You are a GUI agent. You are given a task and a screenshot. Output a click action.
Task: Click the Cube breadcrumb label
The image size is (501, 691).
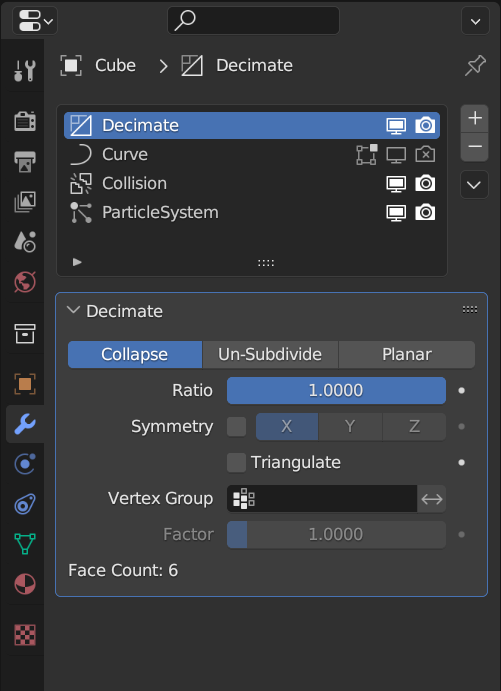115,66
